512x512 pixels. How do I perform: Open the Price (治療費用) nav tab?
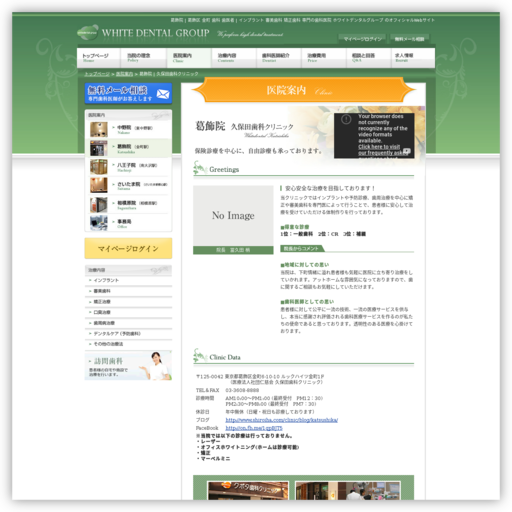(324, 58)
